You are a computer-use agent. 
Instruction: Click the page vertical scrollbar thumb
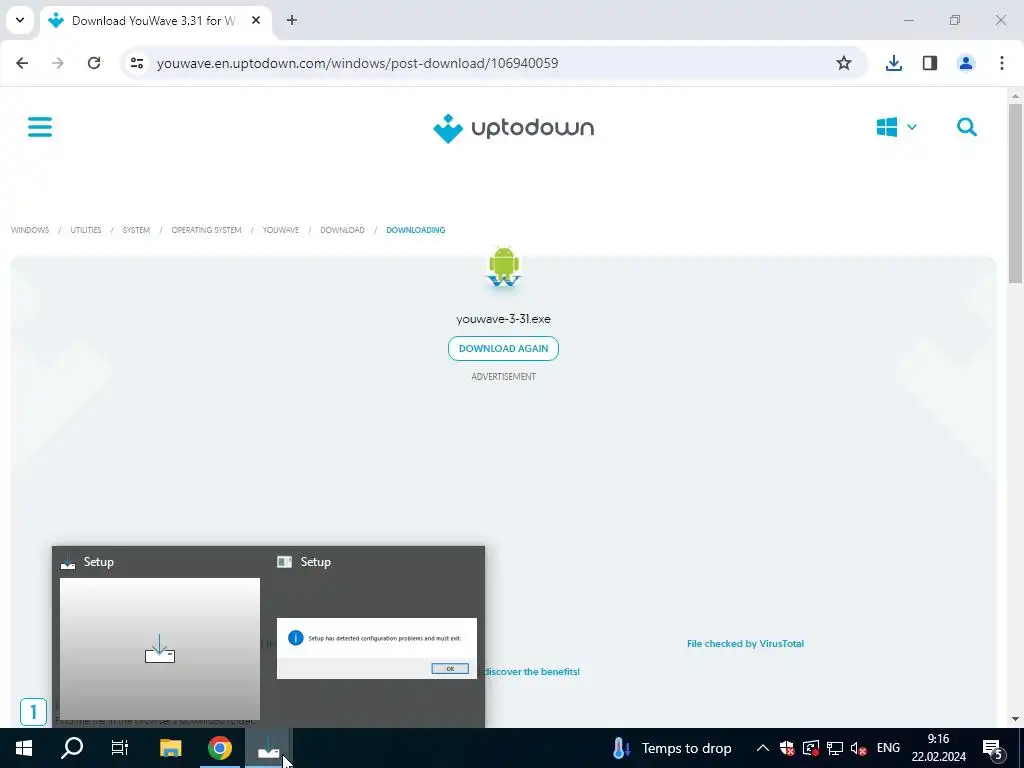1015,193
